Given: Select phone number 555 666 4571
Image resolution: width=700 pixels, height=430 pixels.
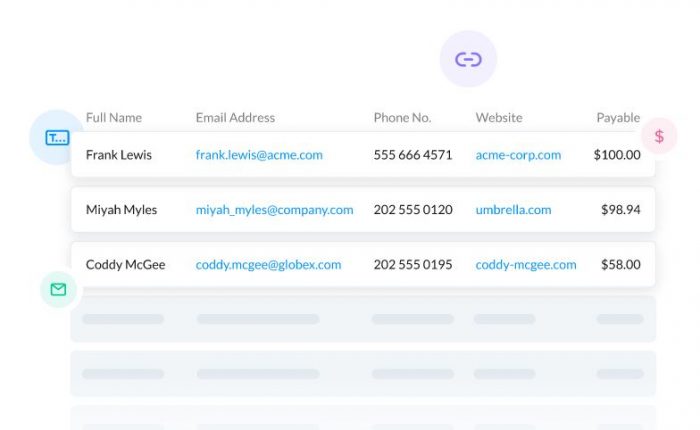Looking at the screenshot, I should point(412,155).
